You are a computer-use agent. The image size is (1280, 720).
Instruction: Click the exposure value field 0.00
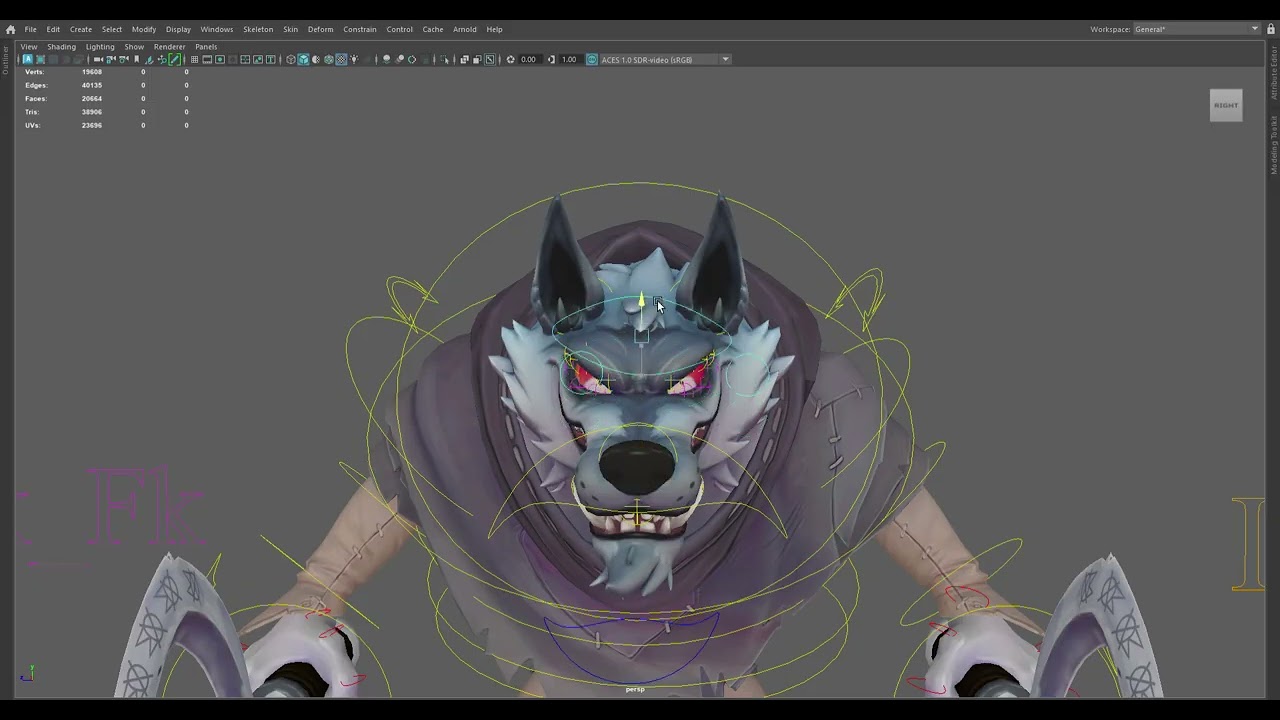coord(529,59)
